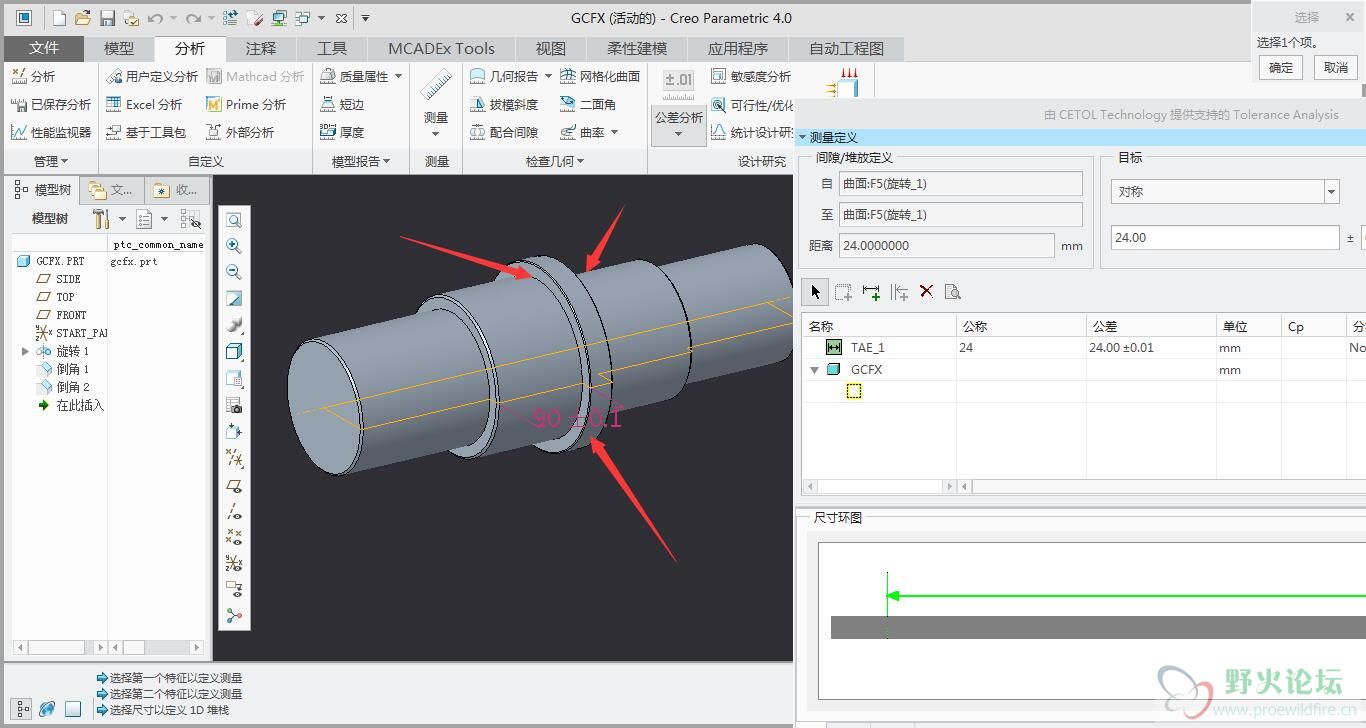The height and width of the screenshot is (728, 1366).
Task: Switch to the 模型 ribbon tab
Action: click(x=119, y=48)
